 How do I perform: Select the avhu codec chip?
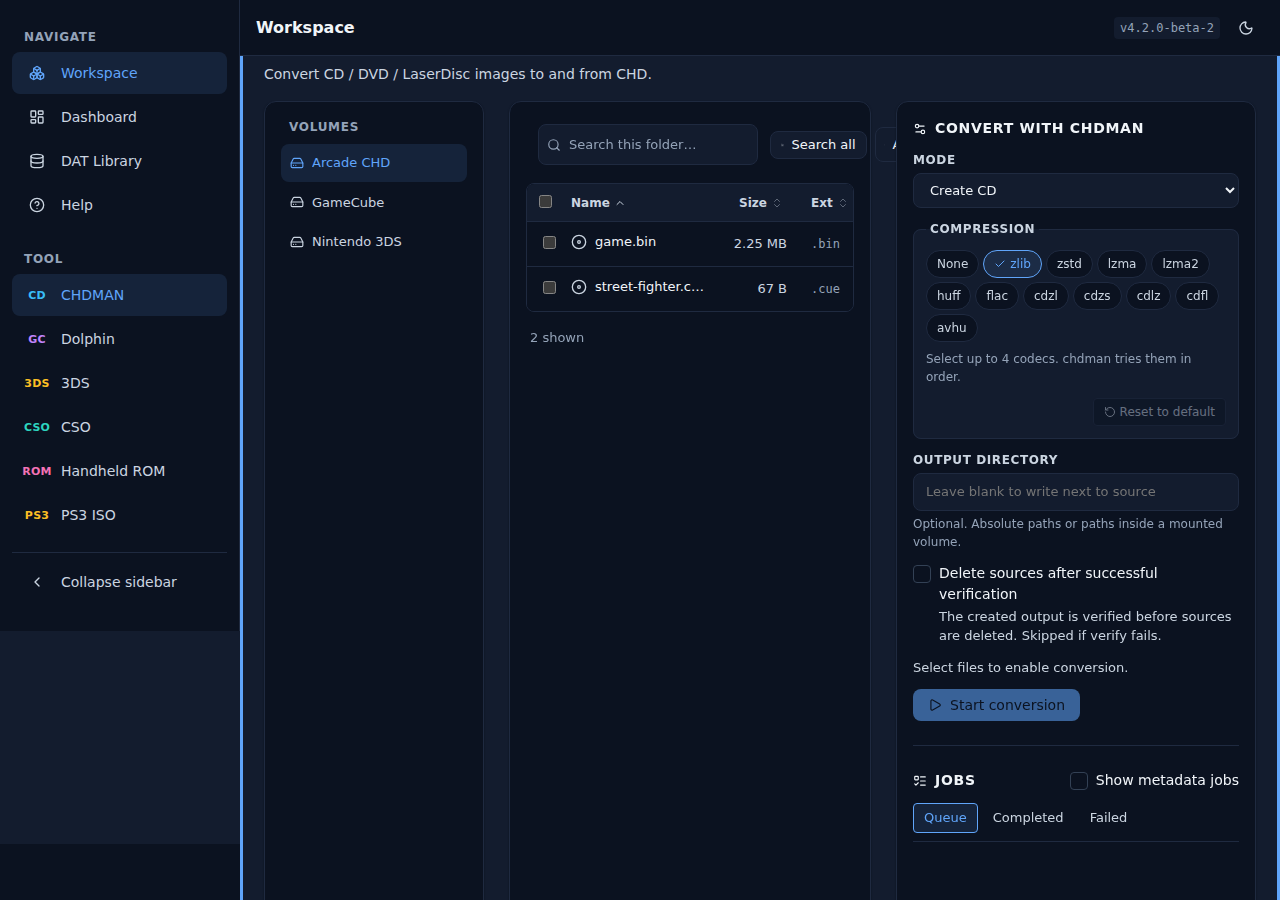(952, 328)
